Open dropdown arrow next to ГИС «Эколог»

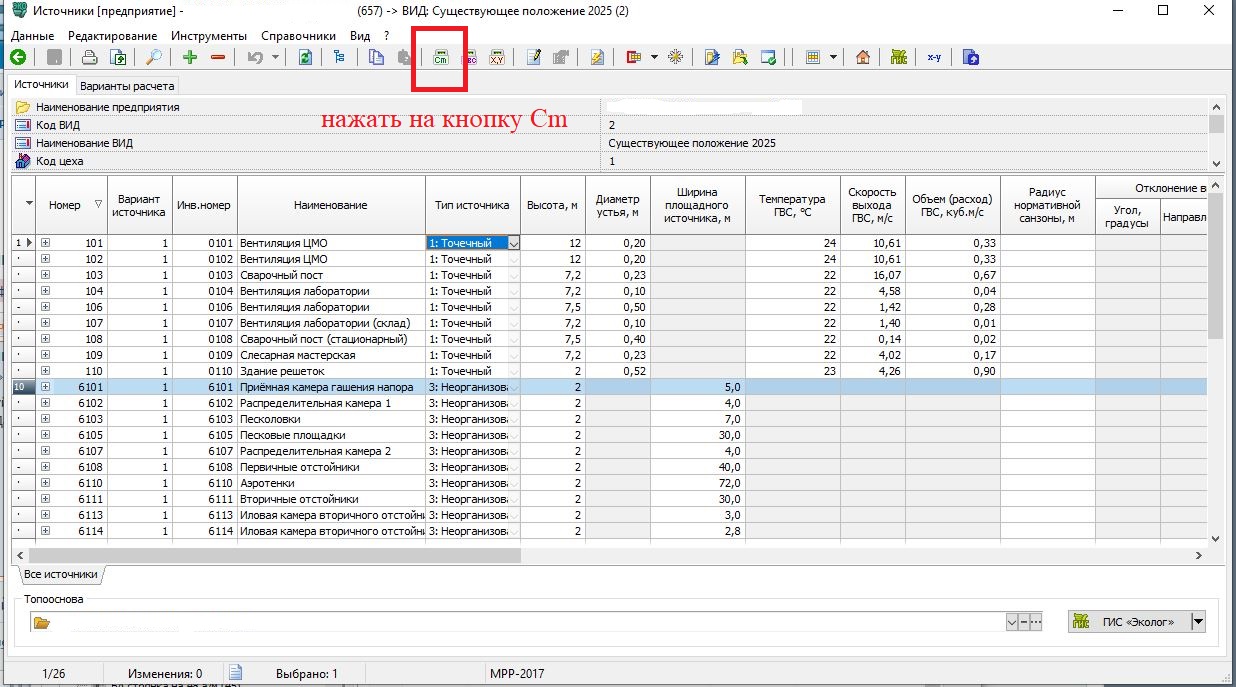pyautogui.click(x=1198, y=622)
